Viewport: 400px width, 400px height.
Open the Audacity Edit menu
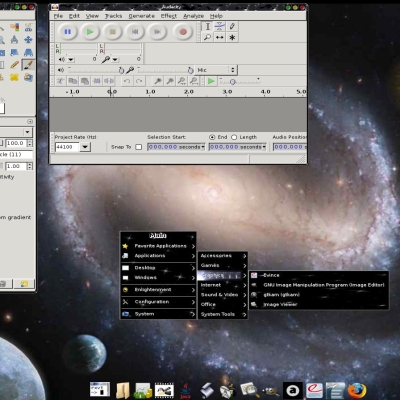tap(74, 16)
